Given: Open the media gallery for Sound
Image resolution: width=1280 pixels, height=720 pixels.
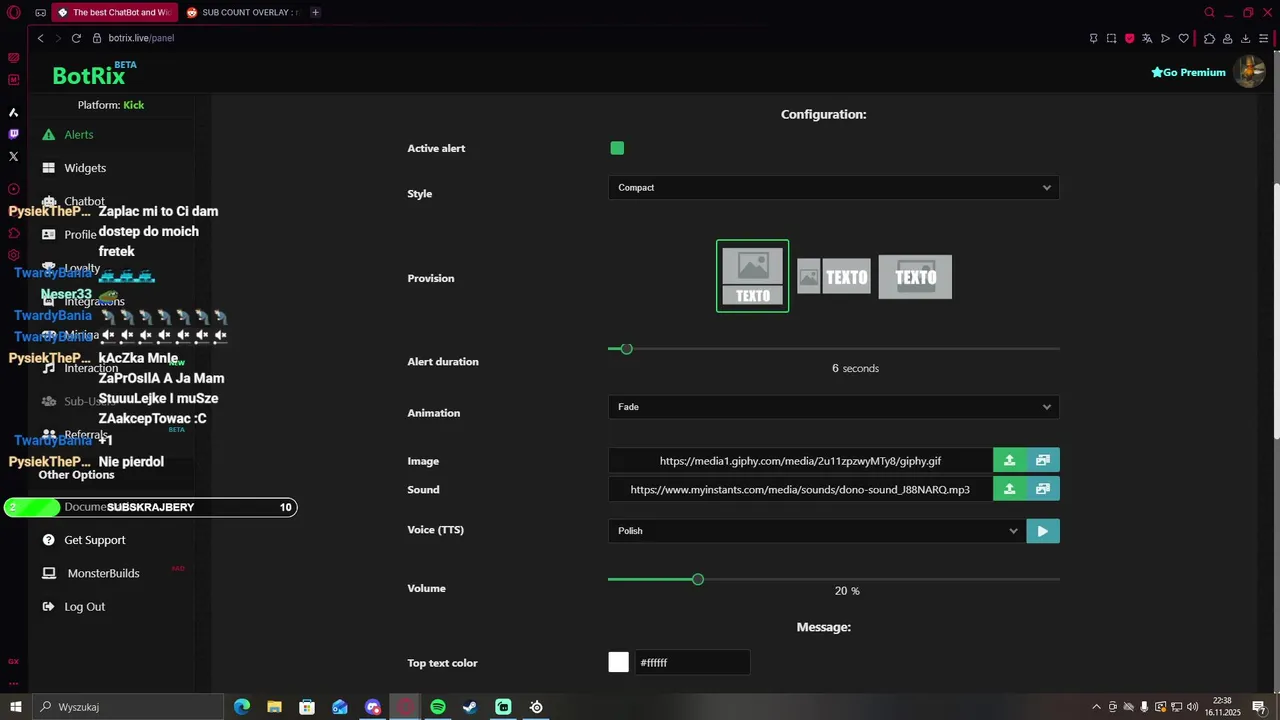Looking at the screenshot, I should click(1043, 490).
